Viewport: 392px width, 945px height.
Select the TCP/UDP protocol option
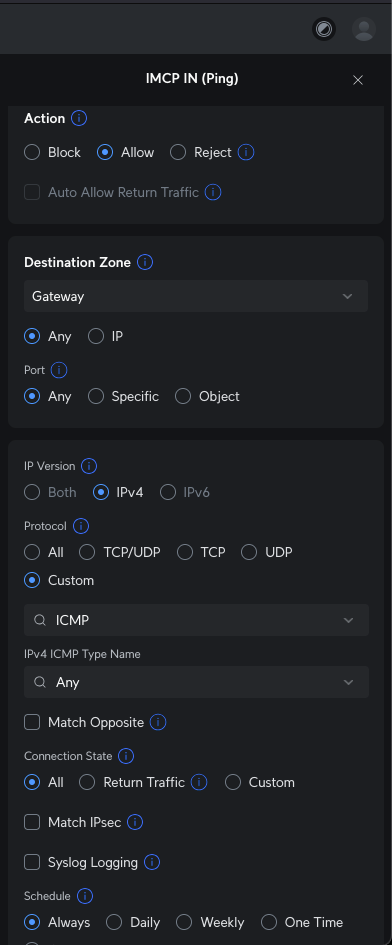tap(87, 552)
